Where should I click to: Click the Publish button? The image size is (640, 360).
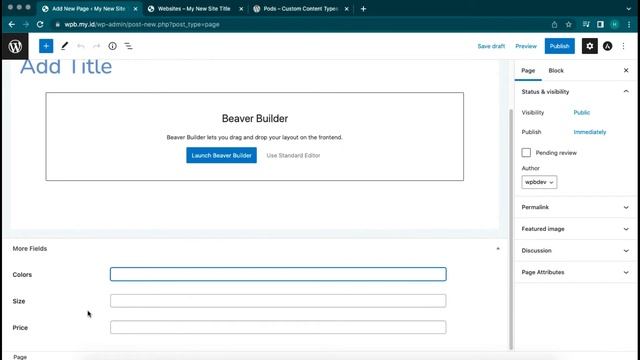click(x=559, y=46)
